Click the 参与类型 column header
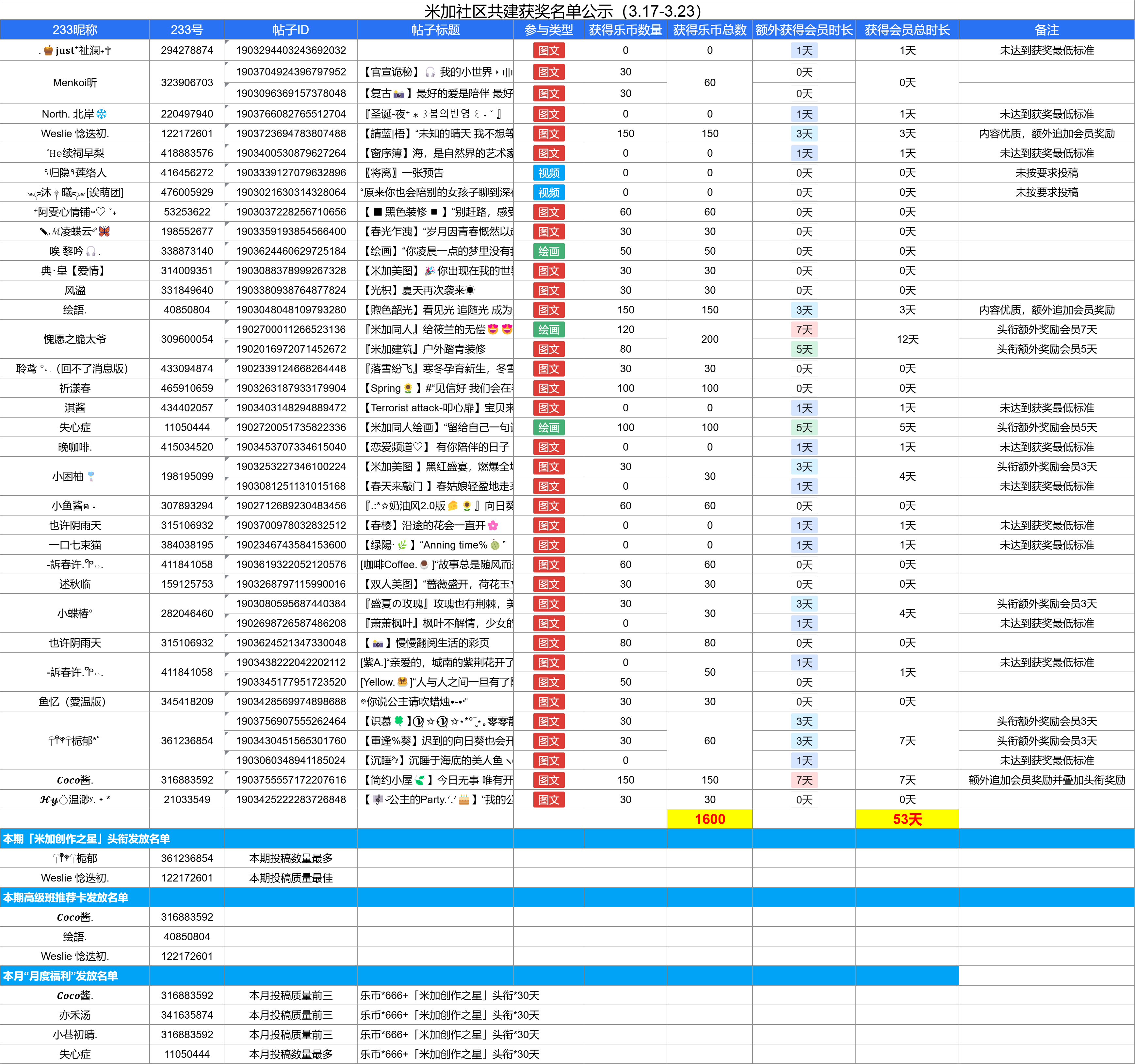 coord(548,30)
